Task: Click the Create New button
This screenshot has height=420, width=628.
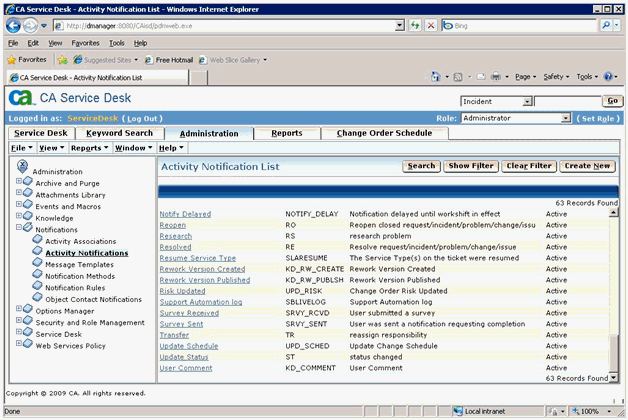Action: pyautogui.click(x=588, y=166)
